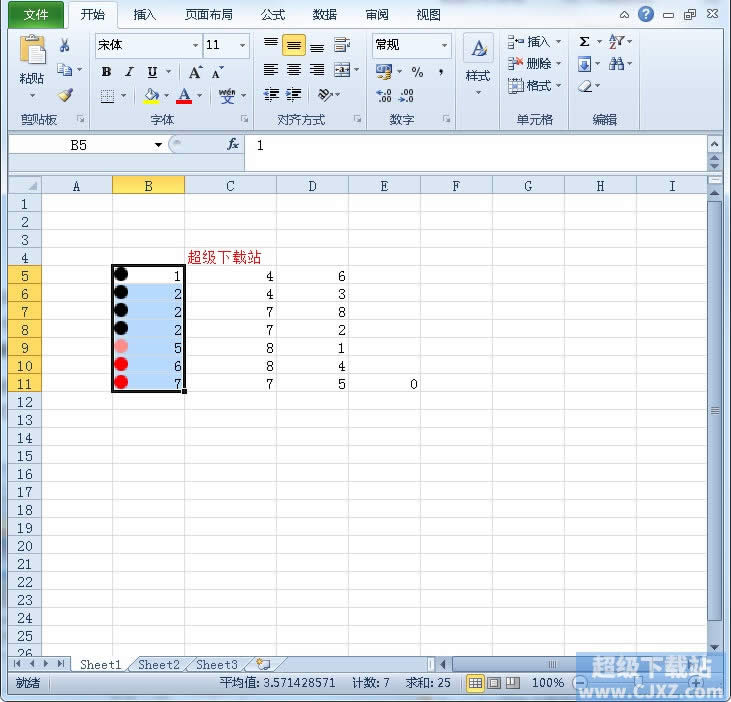Image resolution: width=731 pixels, height=702 pixels.
Task: Click the cell borders icon
Action: pos(107,96)
